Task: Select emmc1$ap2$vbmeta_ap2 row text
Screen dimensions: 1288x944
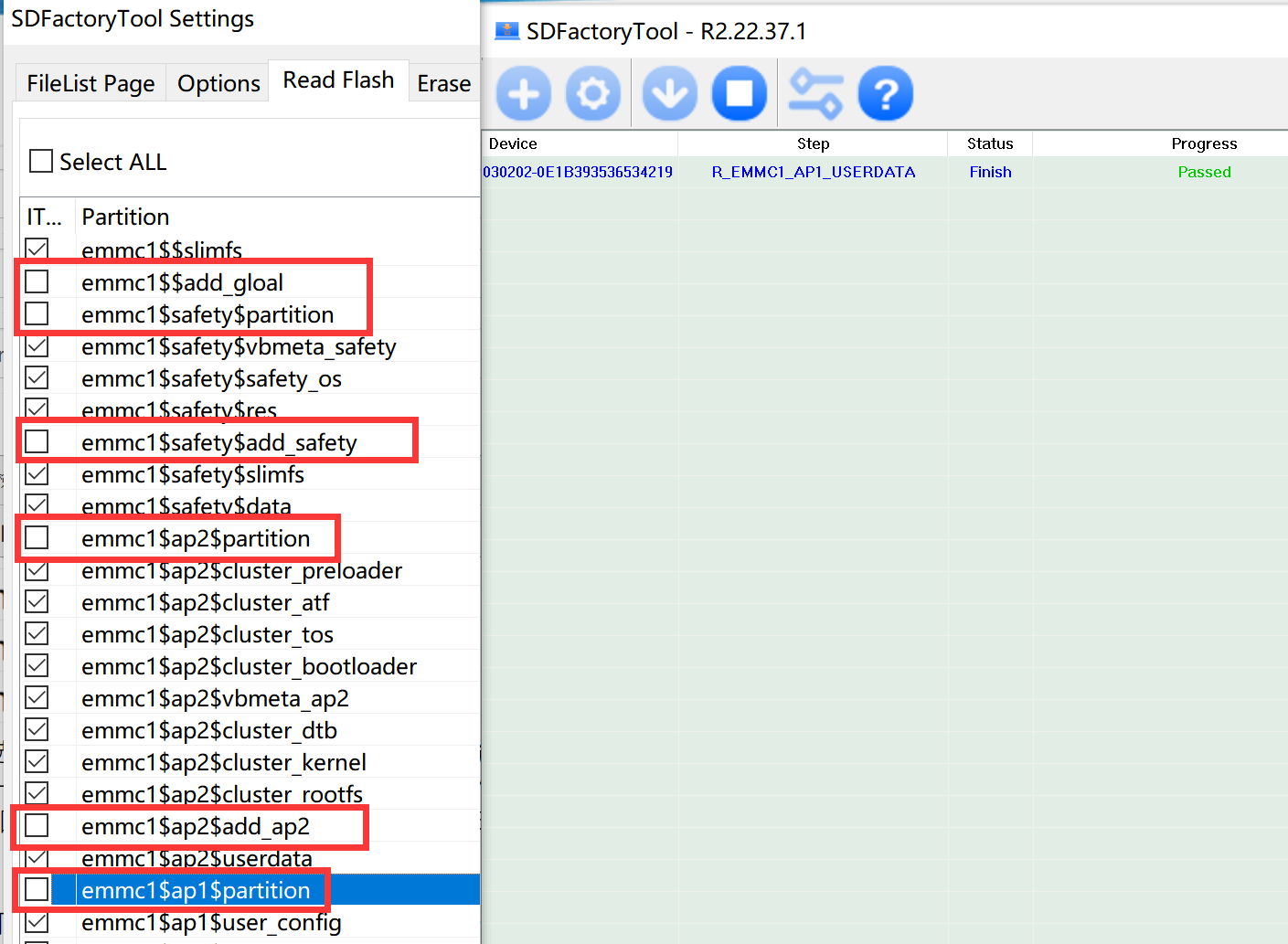Action: (215, 698)
